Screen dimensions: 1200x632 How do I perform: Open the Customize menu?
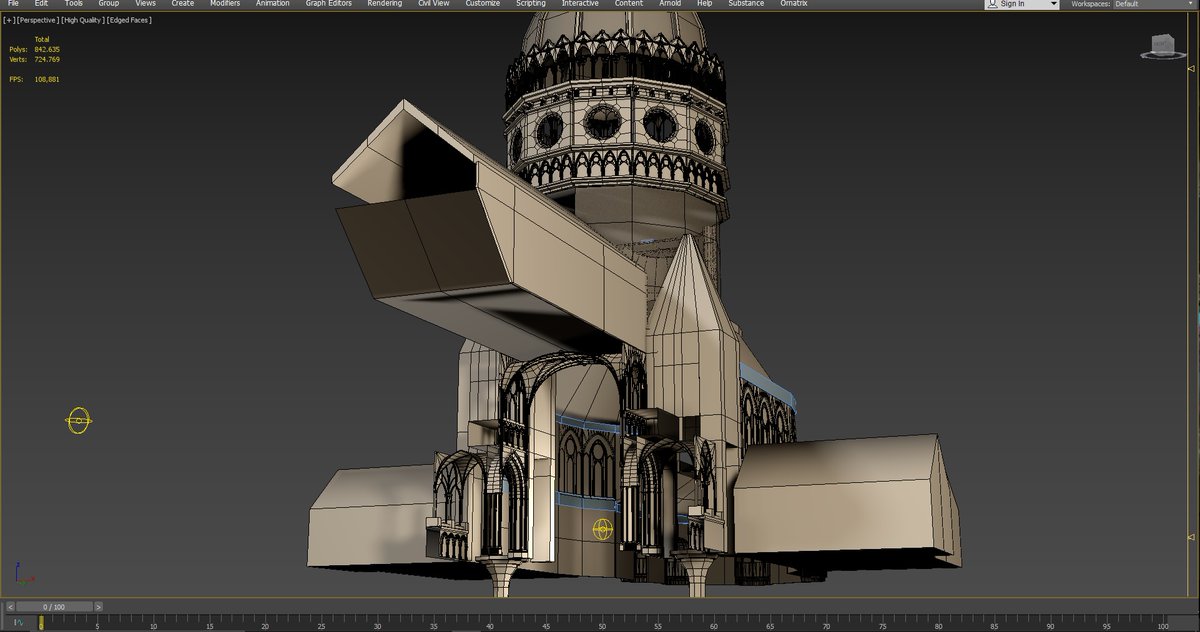point(482,3)
